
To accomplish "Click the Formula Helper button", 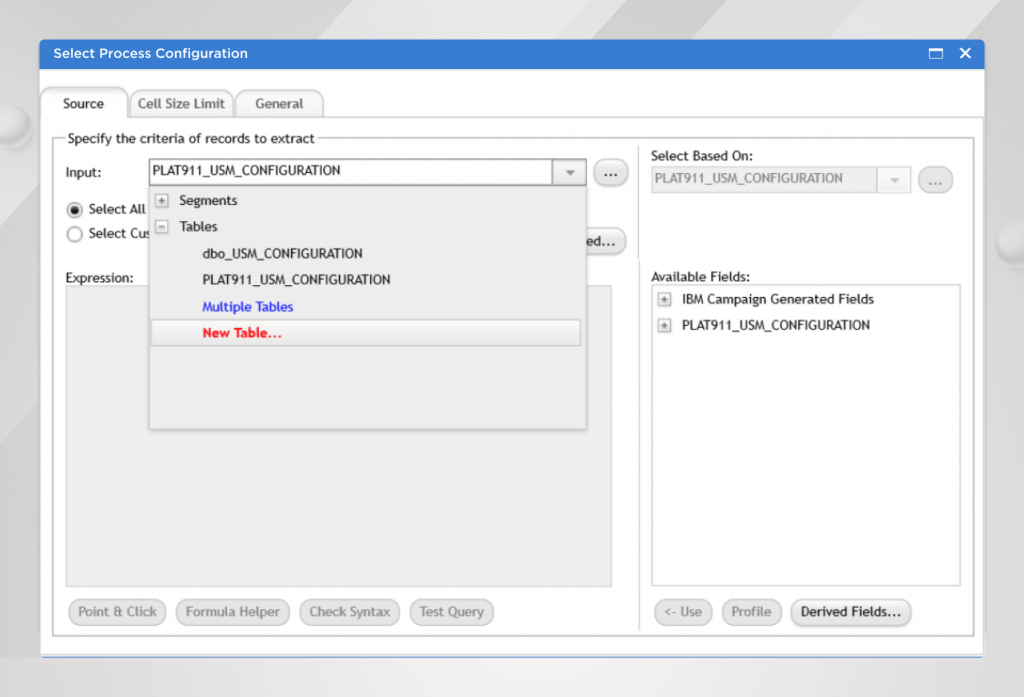I will pos(232,612).
